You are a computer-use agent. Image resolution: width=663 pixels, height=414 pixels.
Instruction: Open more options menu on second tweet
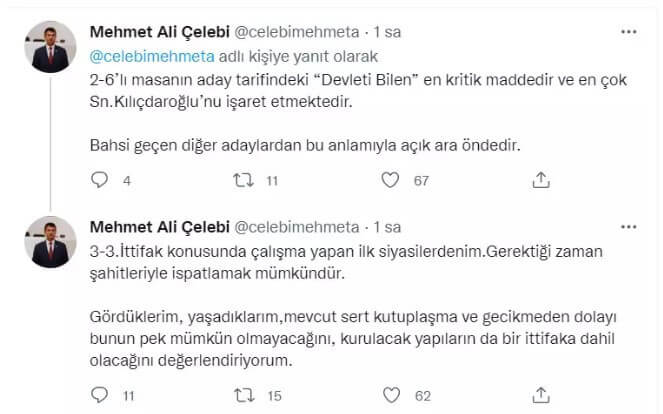(627, 228)
